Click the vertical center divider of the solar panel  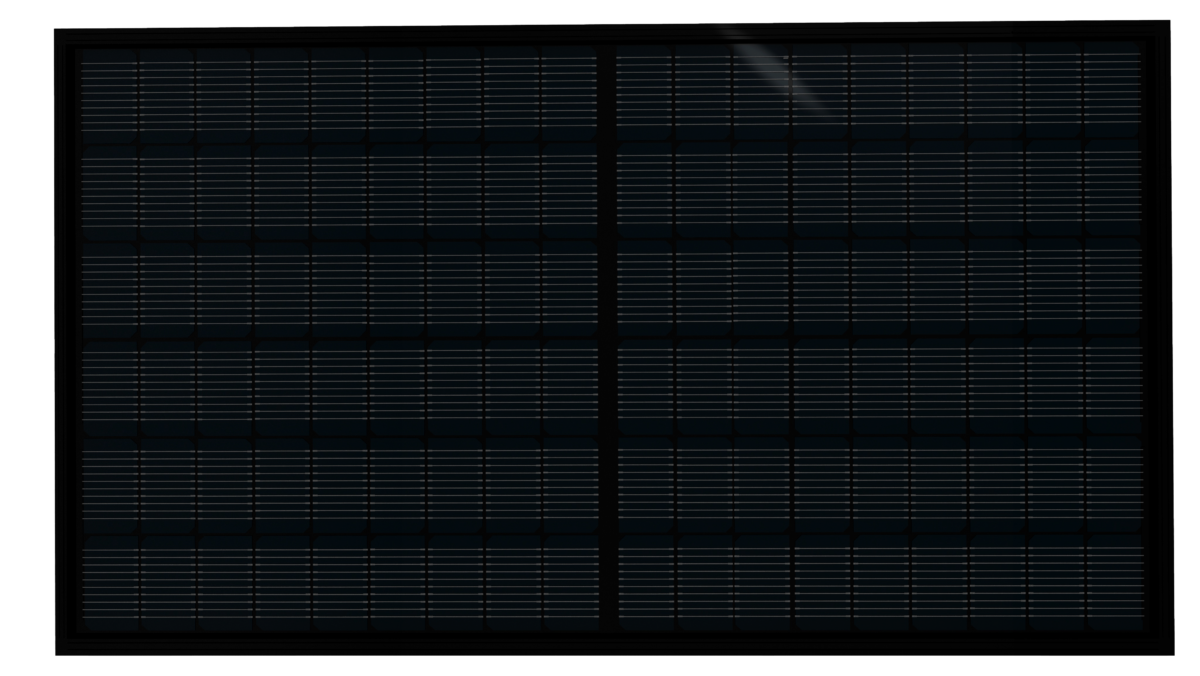[607, 338]
